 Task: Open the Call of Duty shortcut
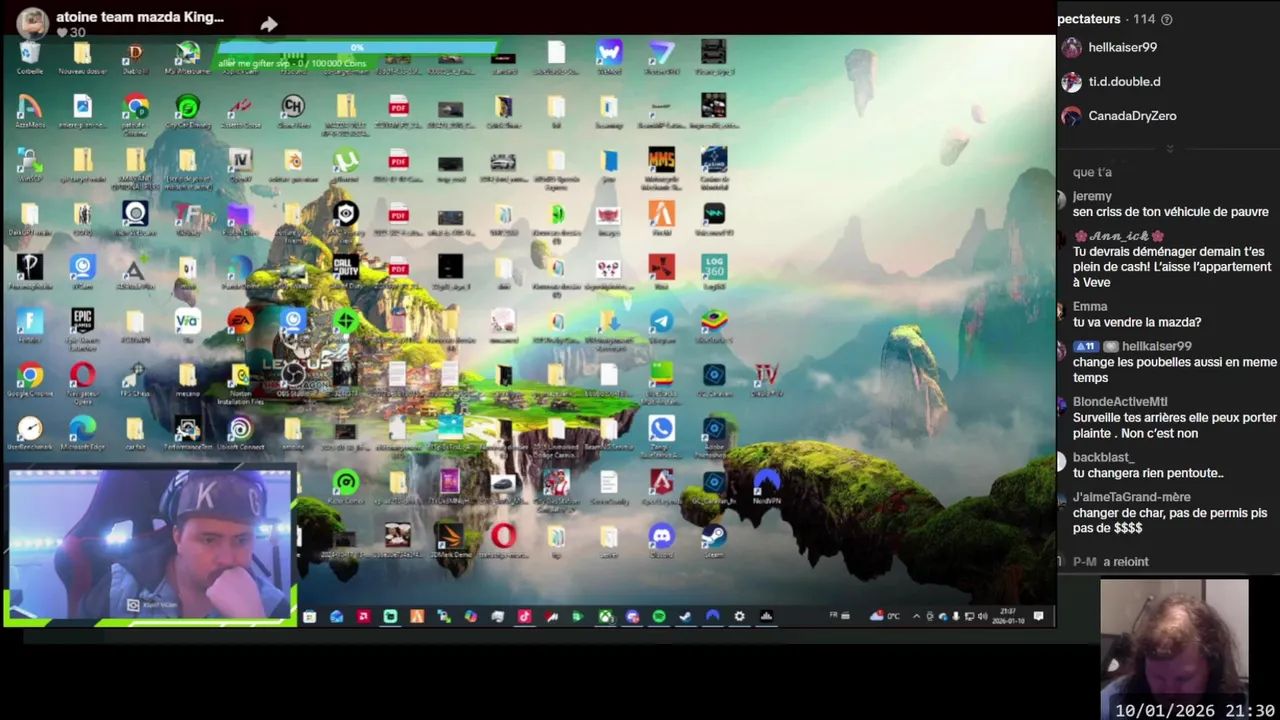point(345,272)
